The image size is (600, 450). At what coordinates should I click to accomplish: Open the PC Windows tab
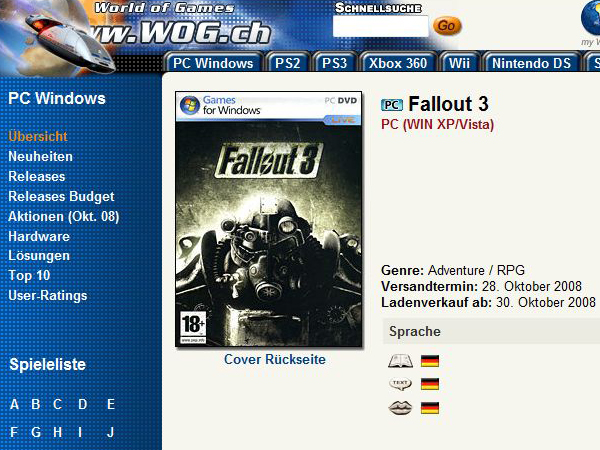coord(213,63)
